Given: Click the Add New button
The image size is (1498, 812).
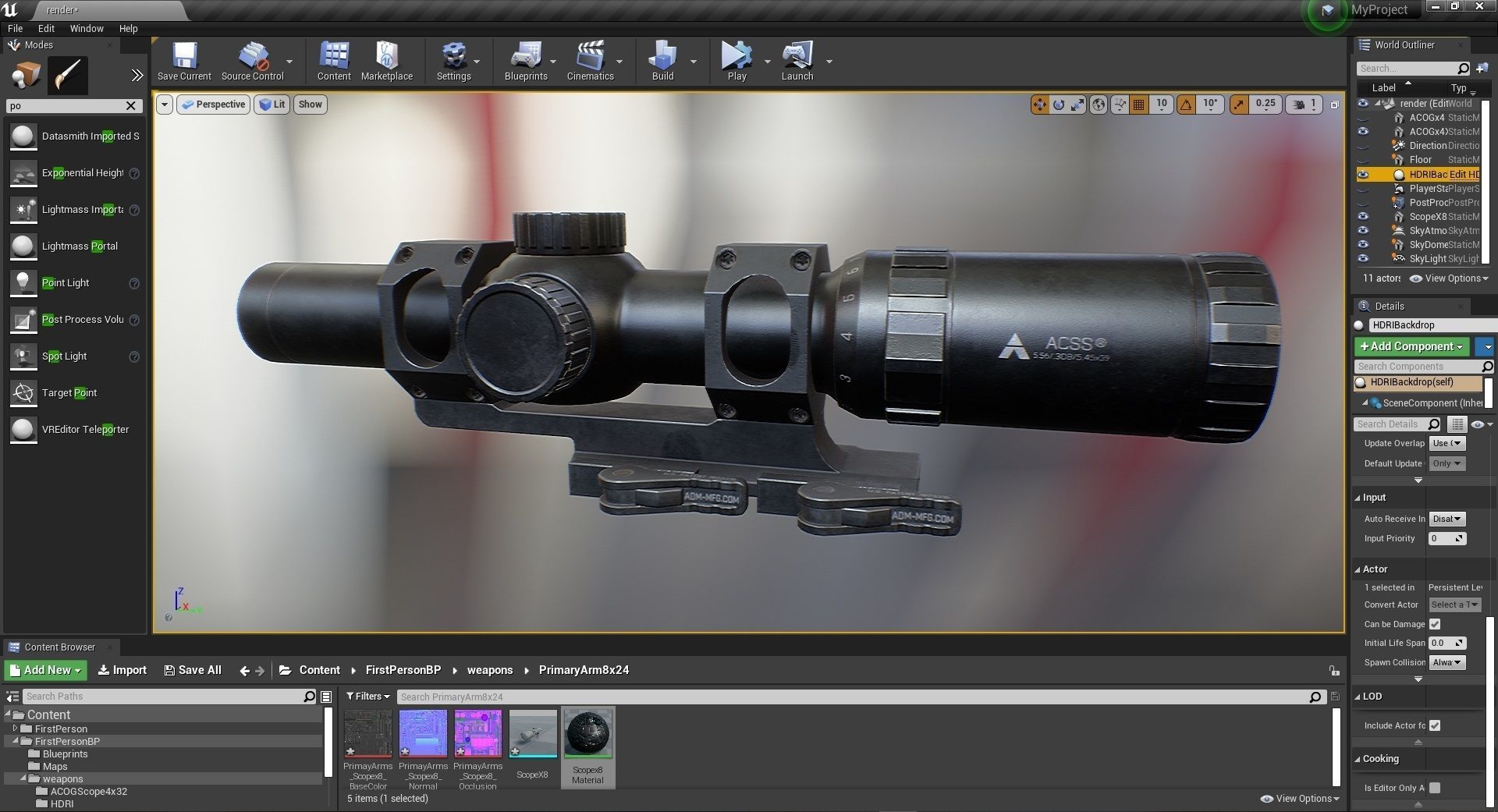Looking at the screenshot, I should [46, 670].
